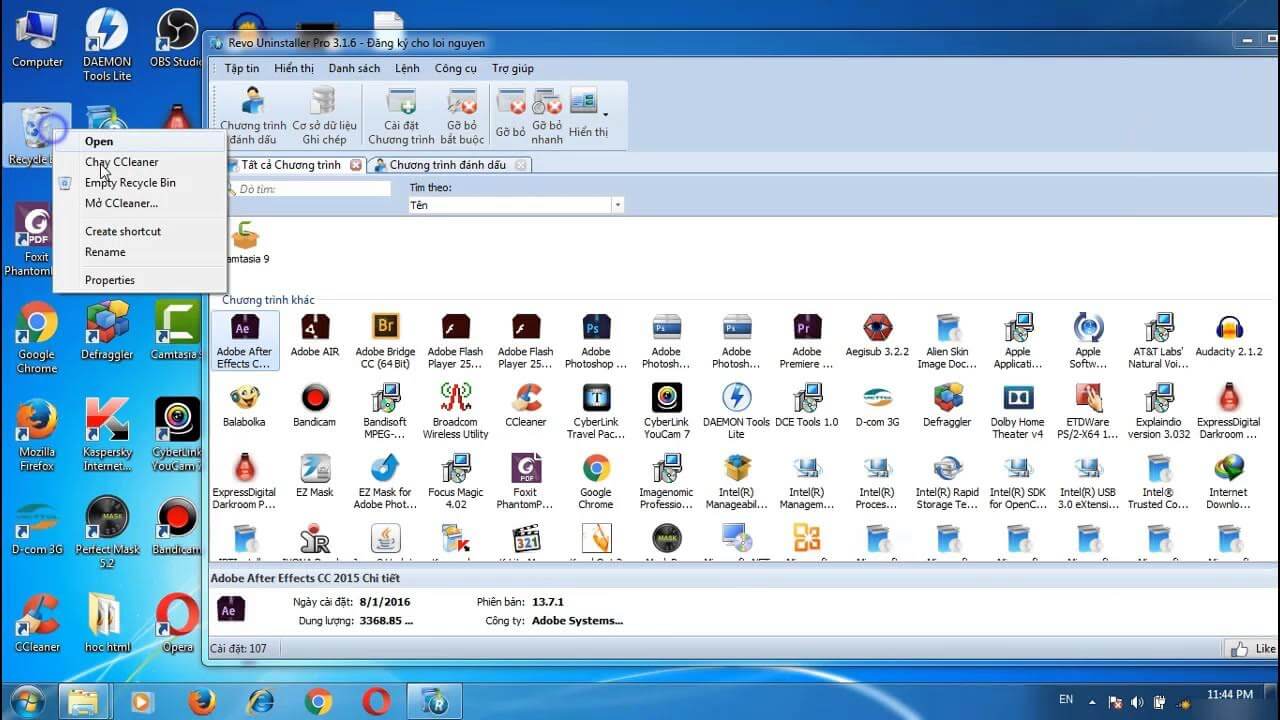This screenshot has height=720, width=1280.
Task: Select Adobe AIR in the program list
Action: (x=315, y=335)
